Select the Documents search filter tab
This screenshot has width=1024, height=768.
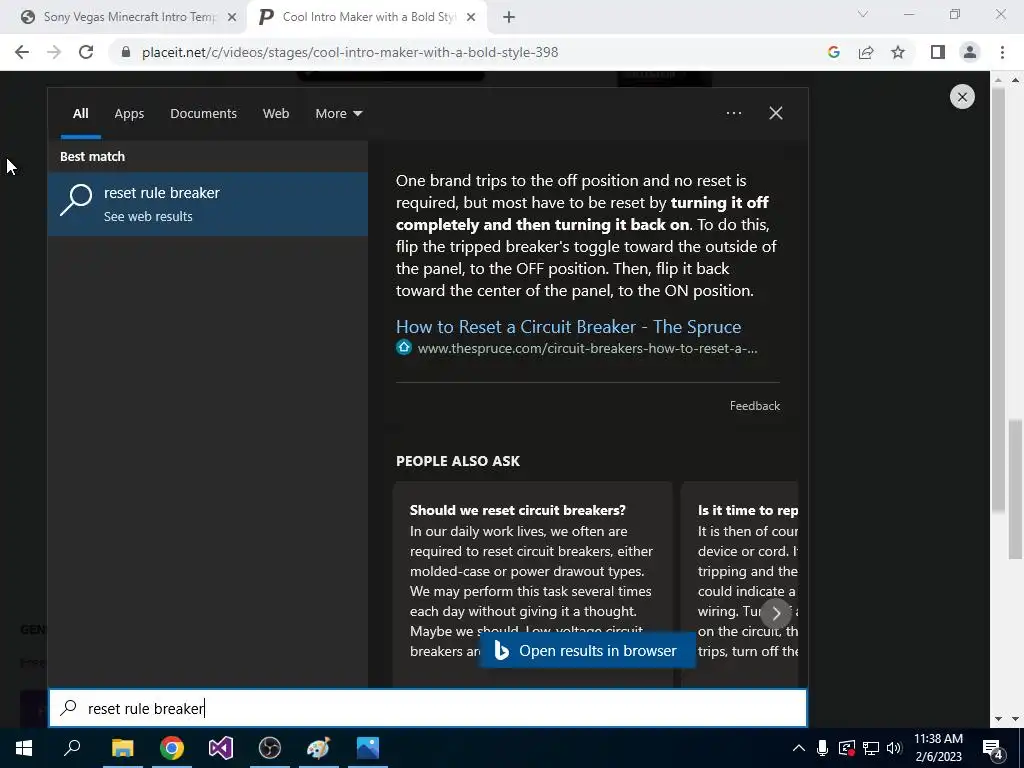point(203,114)
